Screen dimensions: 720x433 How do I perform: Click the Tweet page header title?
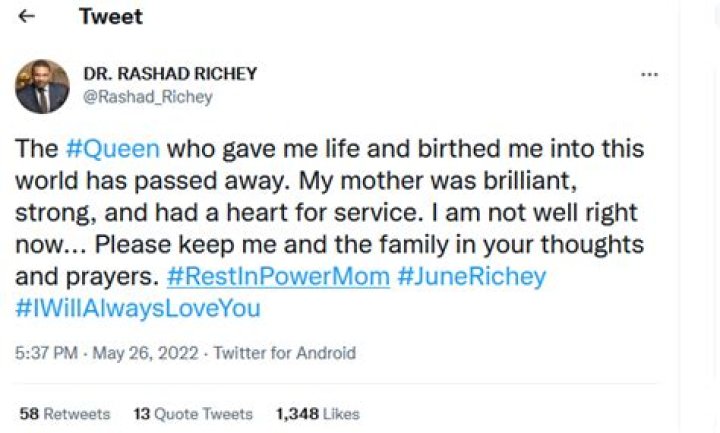[110, 17]
